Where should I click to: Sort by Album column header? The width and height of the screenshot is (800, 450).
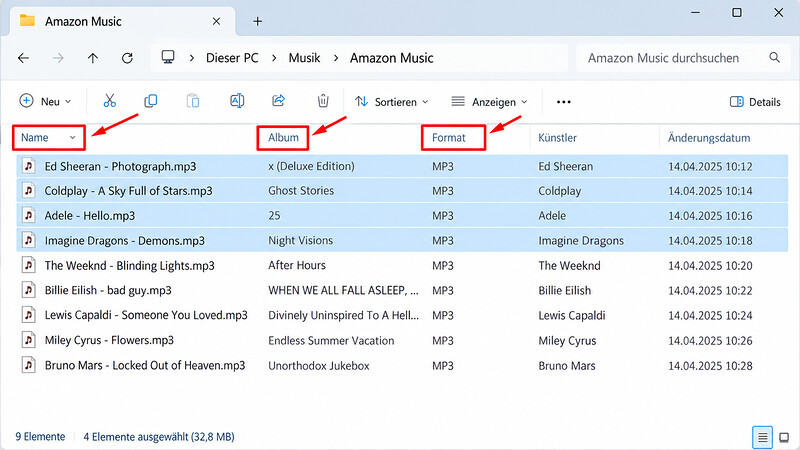coord(283,138)
